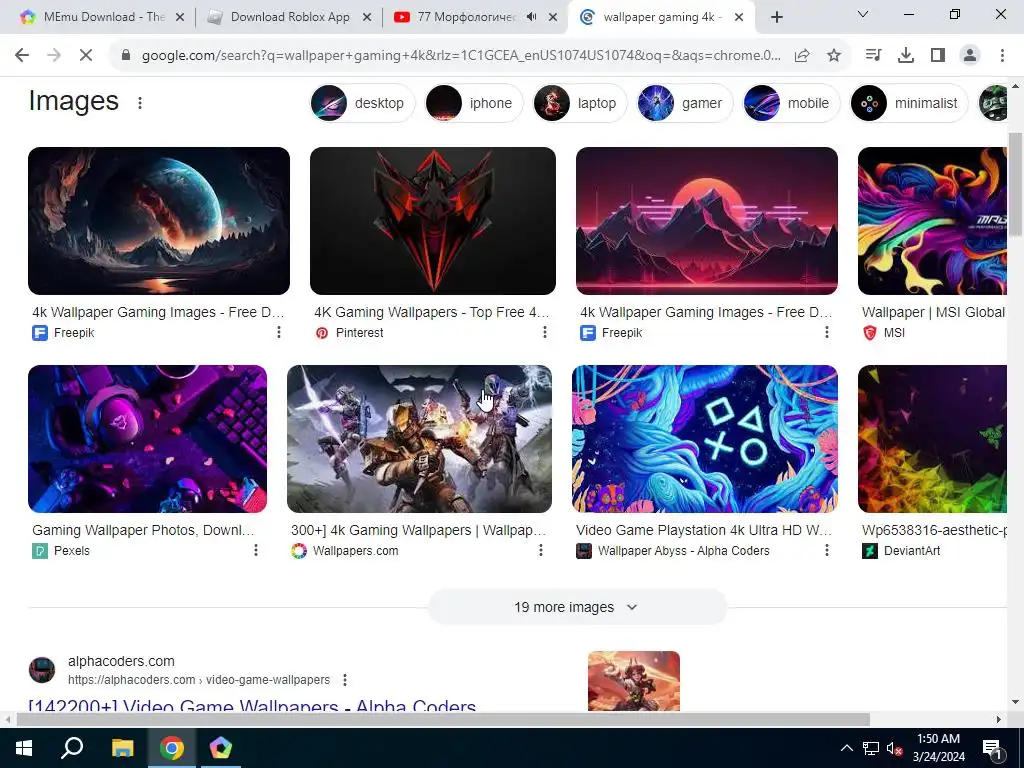Filter images by iphone chip
Screen dimensions: 1024x768
click(x=473, y=103)
